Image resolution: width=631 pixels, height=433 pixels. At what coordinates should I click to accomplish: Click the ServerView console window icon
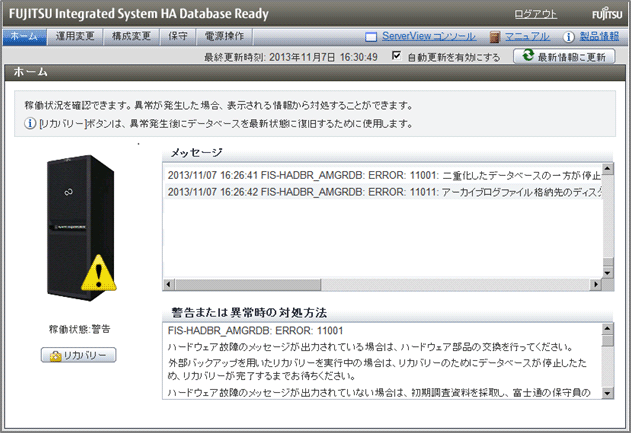click(x=371, y=37)
